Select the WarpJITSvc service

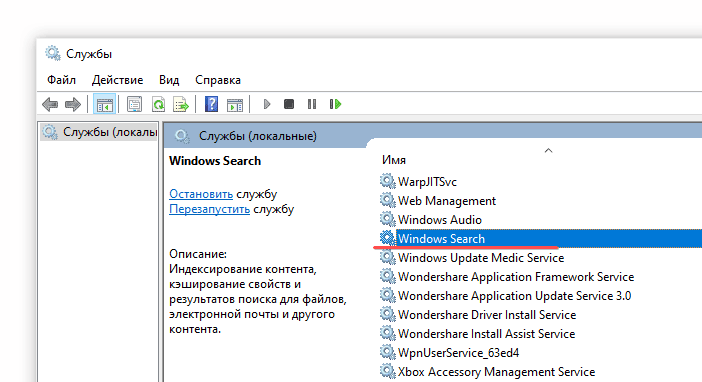click(x=427, y=182)
